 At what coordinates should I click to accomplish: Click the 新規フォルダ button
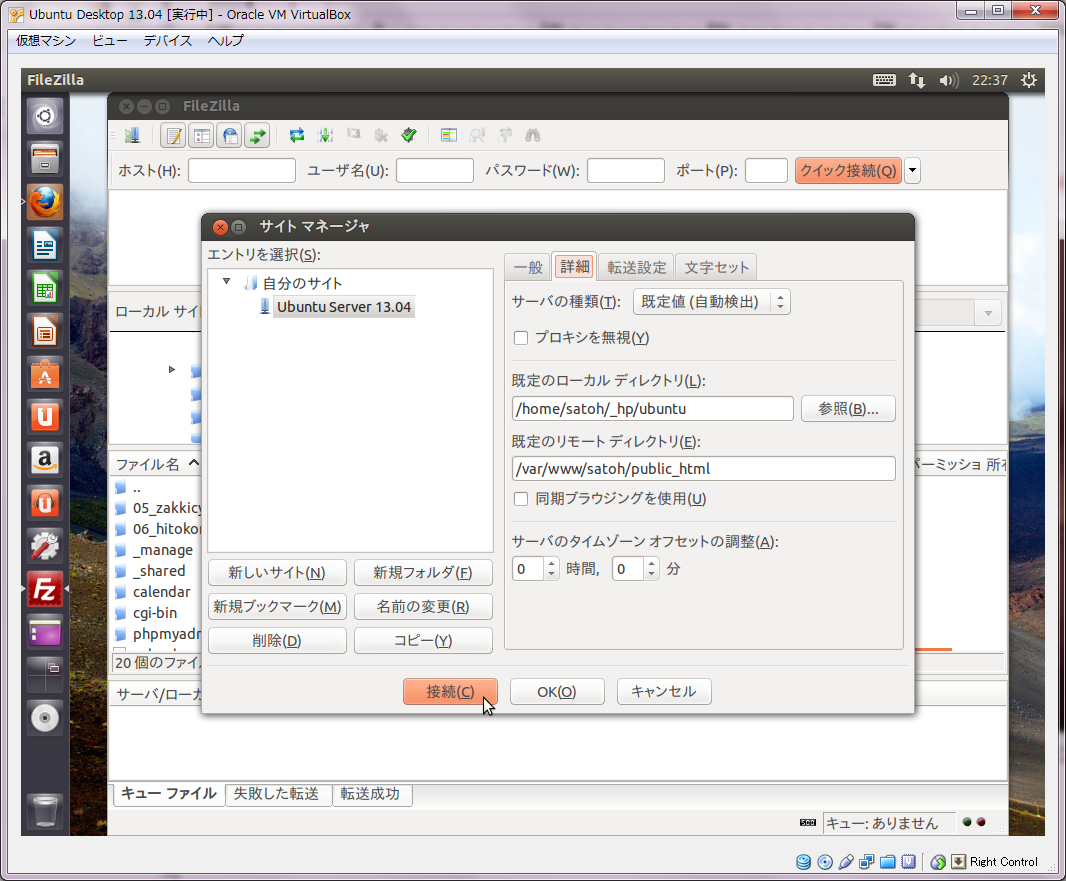point(423,573)
